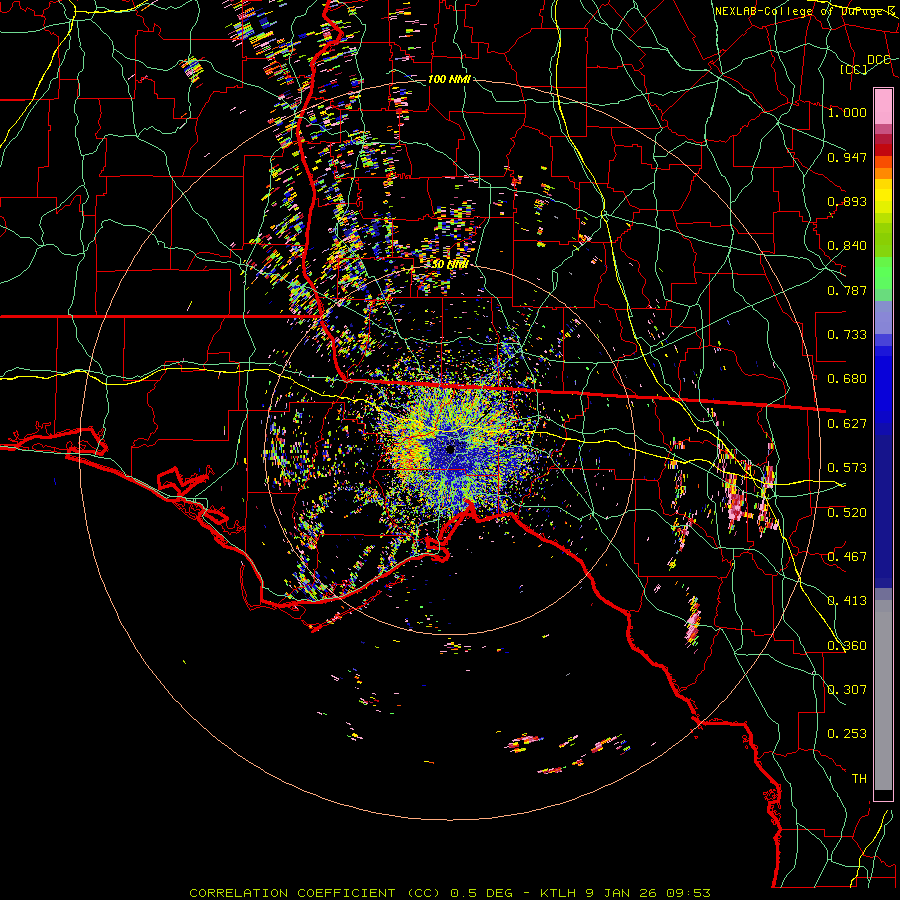The width and height of the screenshot is (900, 900).
Task: Click the 0.733 scale value
Action: click(847, 335)
